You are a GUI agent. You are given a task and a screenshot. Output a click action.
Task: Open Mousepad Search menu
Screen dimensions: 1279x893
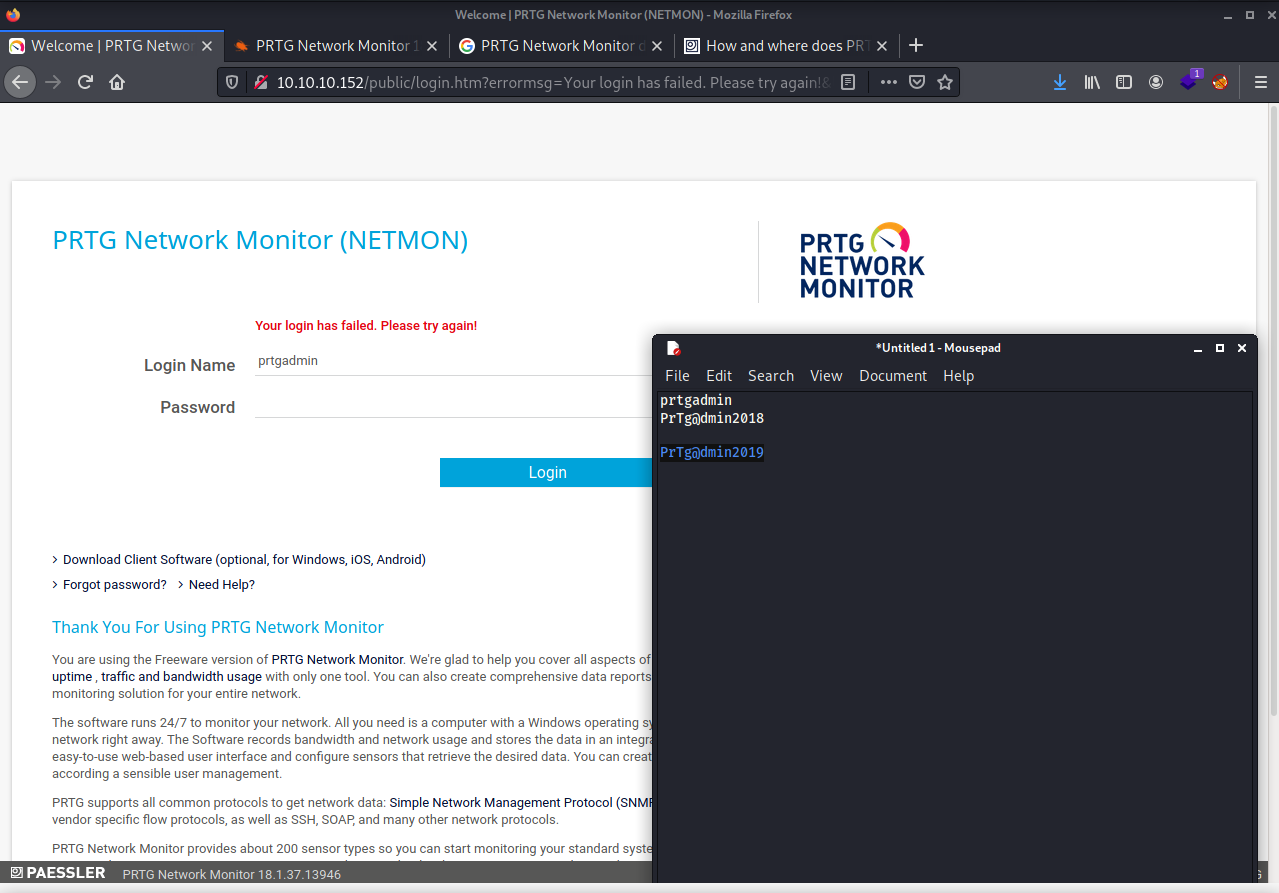click(x=771, y=376)
